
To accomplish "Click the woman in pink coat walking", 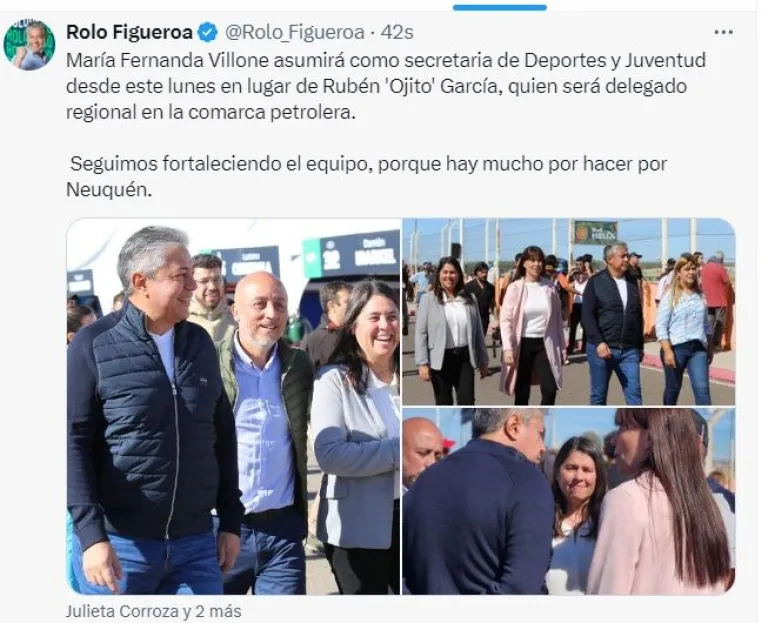I will coord(532,325).
